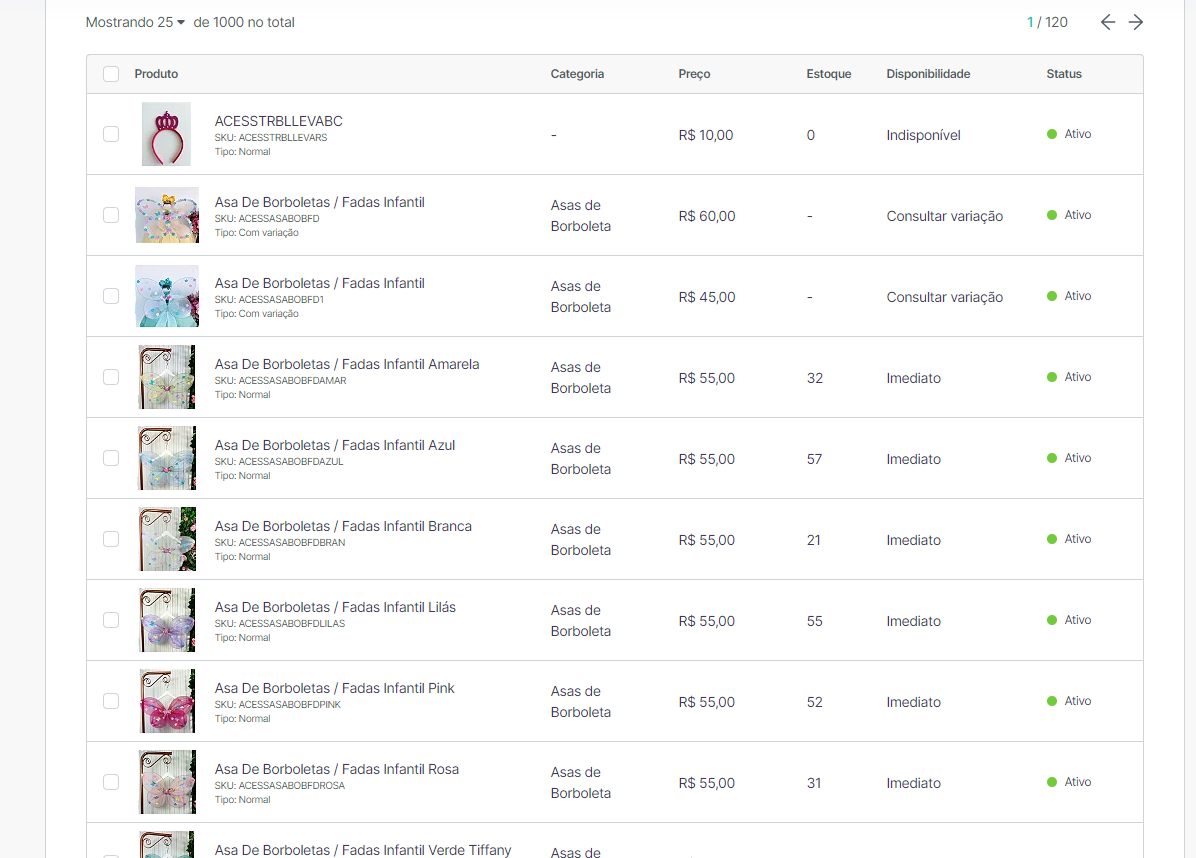Screen dimensions: 1196x858
Task: Open the Lilás butterfly wings thumbnail
Action: (x=167, y=620)
